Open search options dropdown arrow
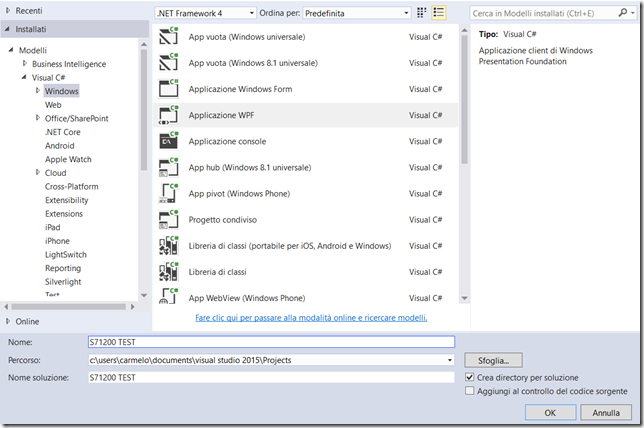The height and width of the screenshot is (428, 644). tap(633, 13)
